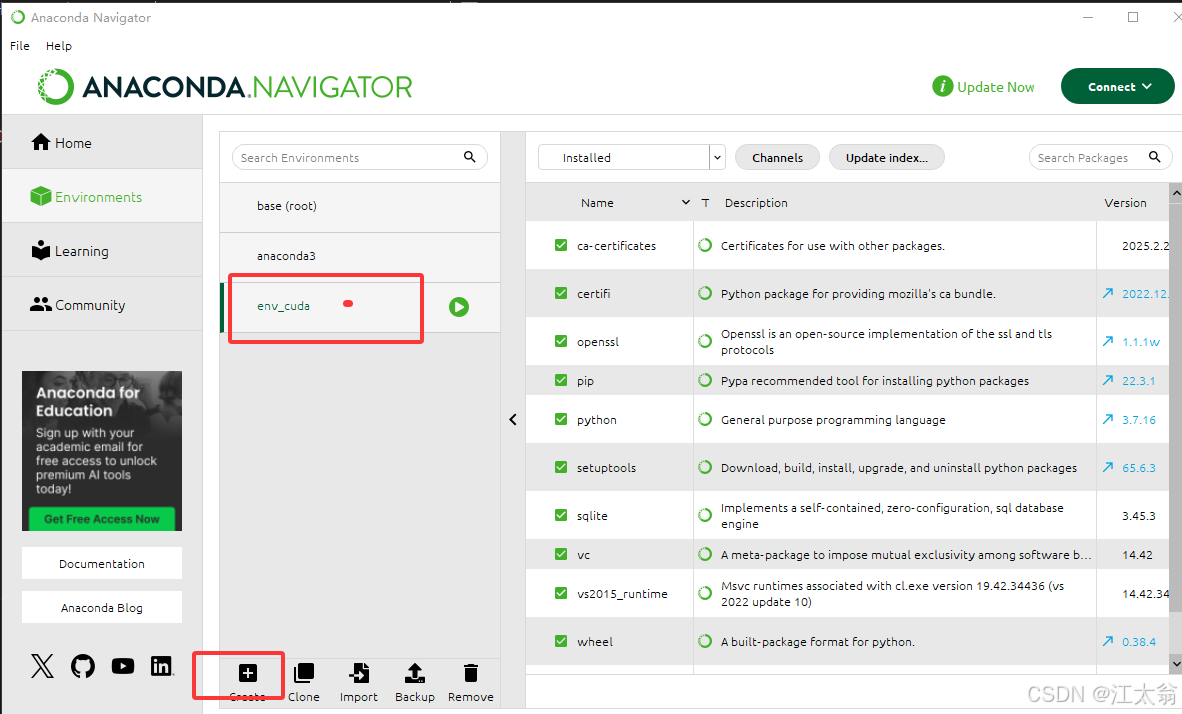Open the File menu

pyautogui.click(x=20, y=46)
